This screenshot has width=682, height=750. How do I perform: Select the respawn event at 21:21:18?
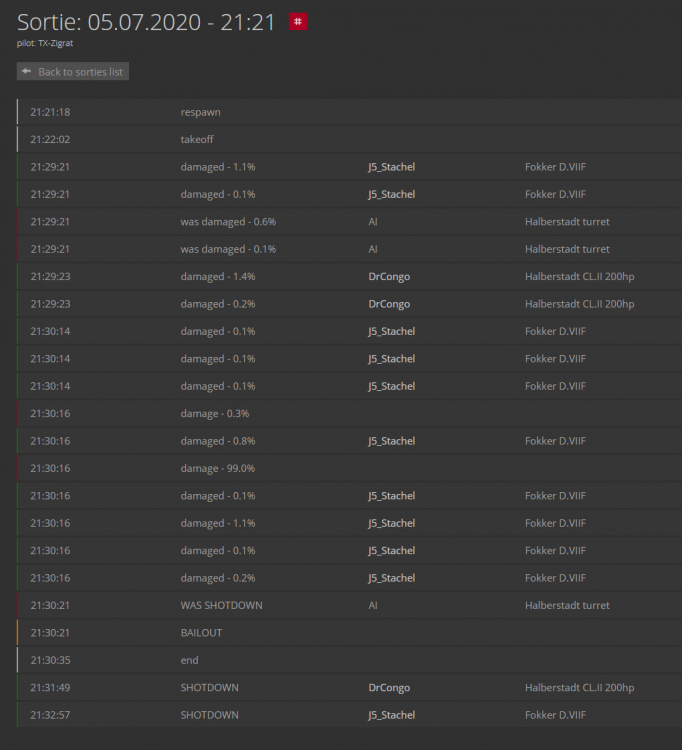[x=200, y=112]
